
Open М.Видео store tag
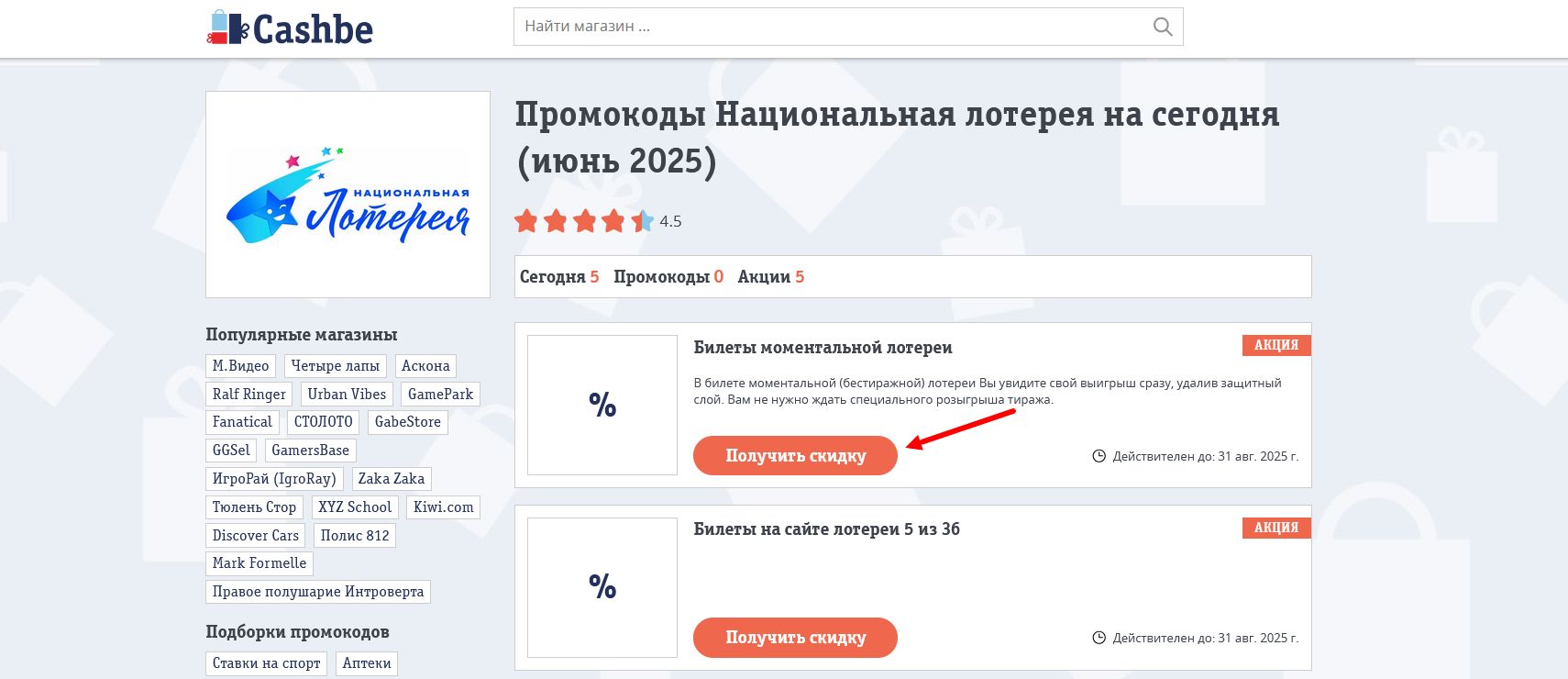[x=241, y=366]
